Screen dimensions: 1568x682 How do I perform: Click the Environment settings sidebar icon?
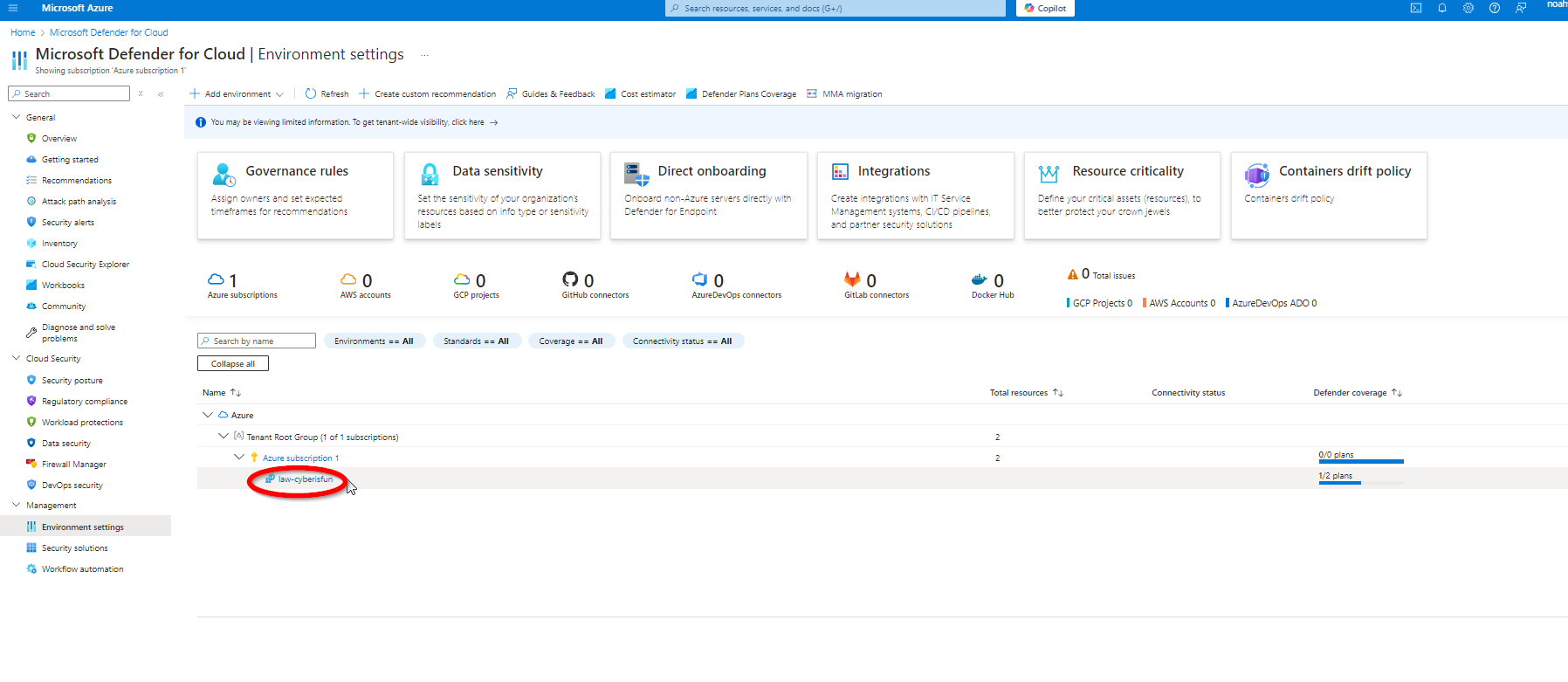pos(31,527)
